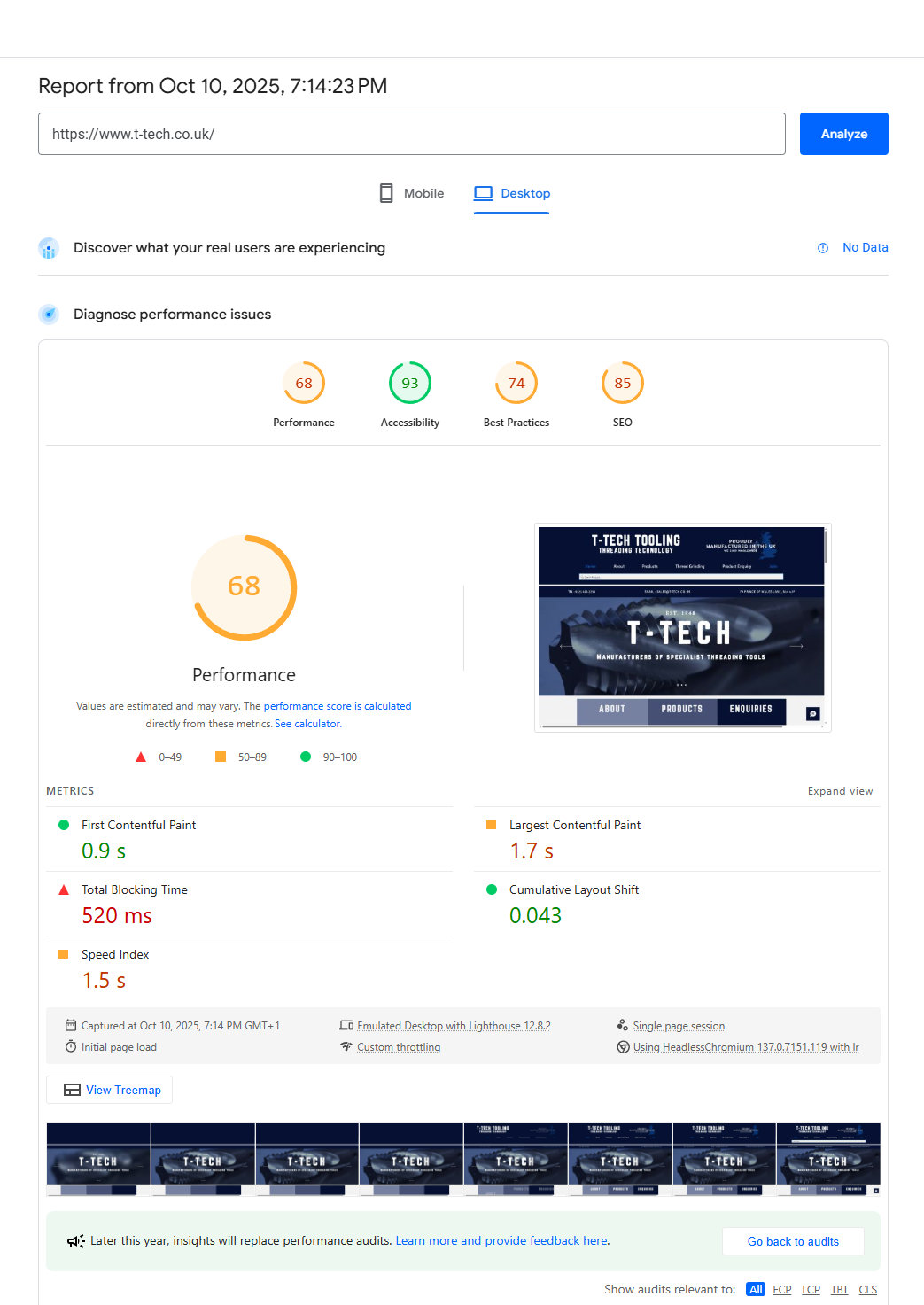Click the treemap icon in View Treemap
Image resolution: width=924 pixels, height=1305 pixels.
73,1091
